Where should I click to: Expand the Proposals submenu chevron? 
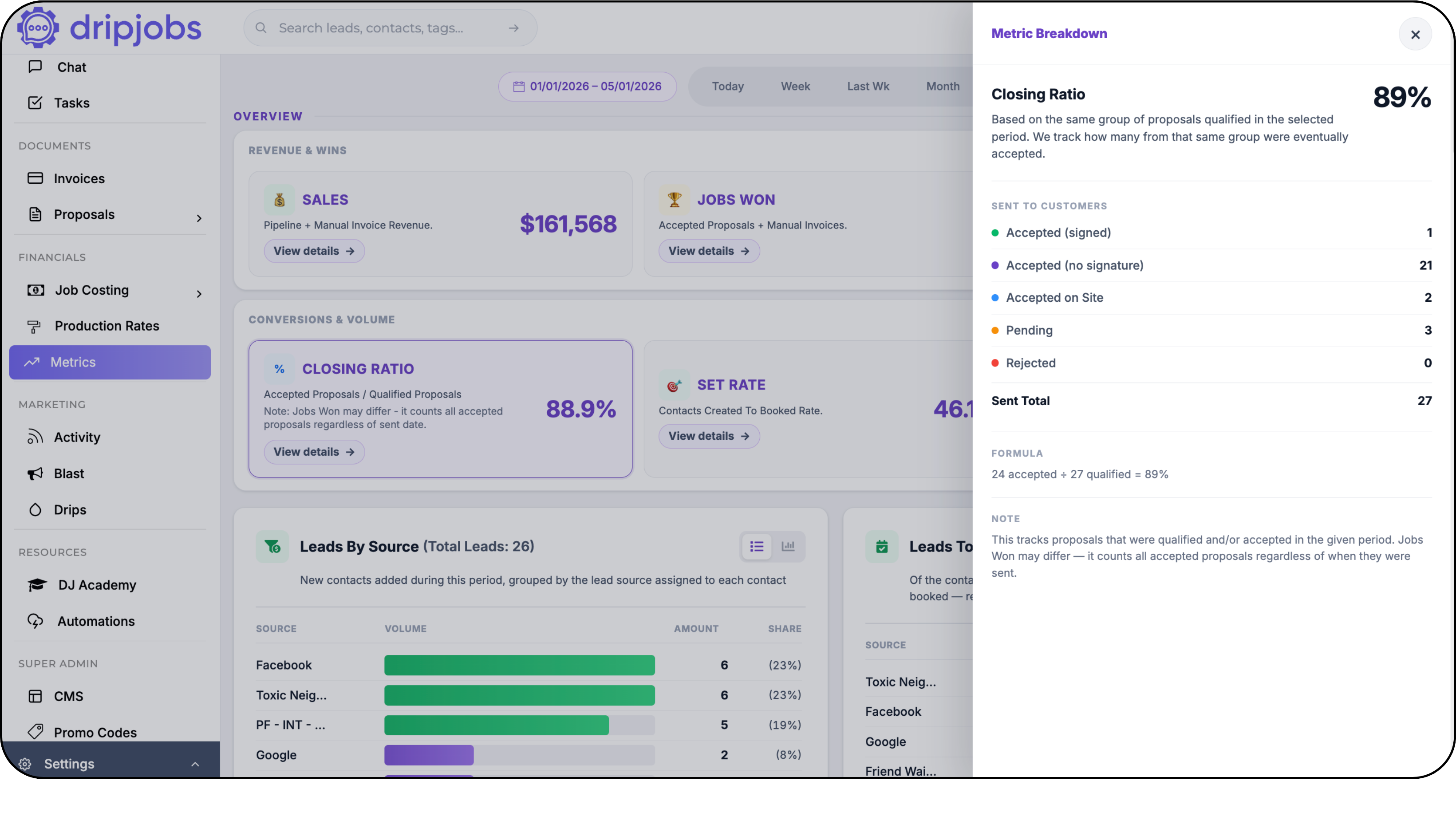(199, 218)
